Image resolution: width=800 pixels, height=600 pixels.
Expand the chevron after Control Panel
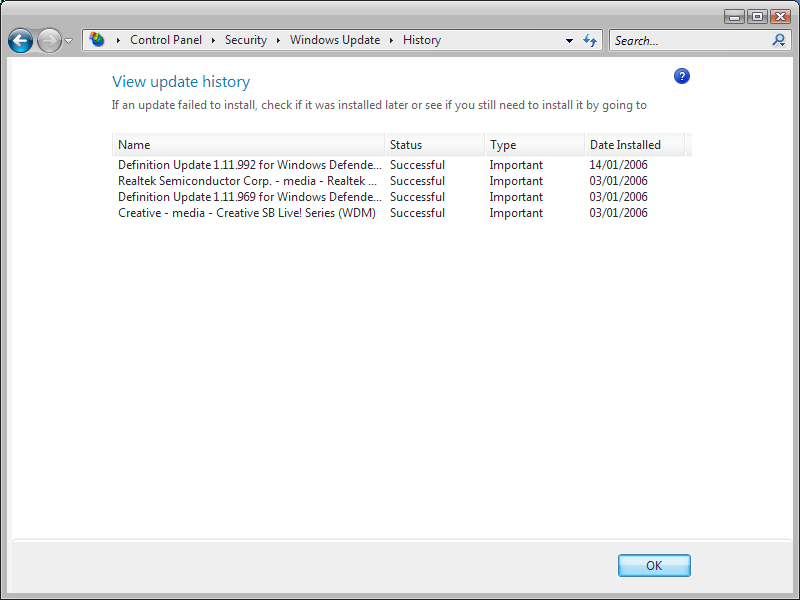(213, 40)
